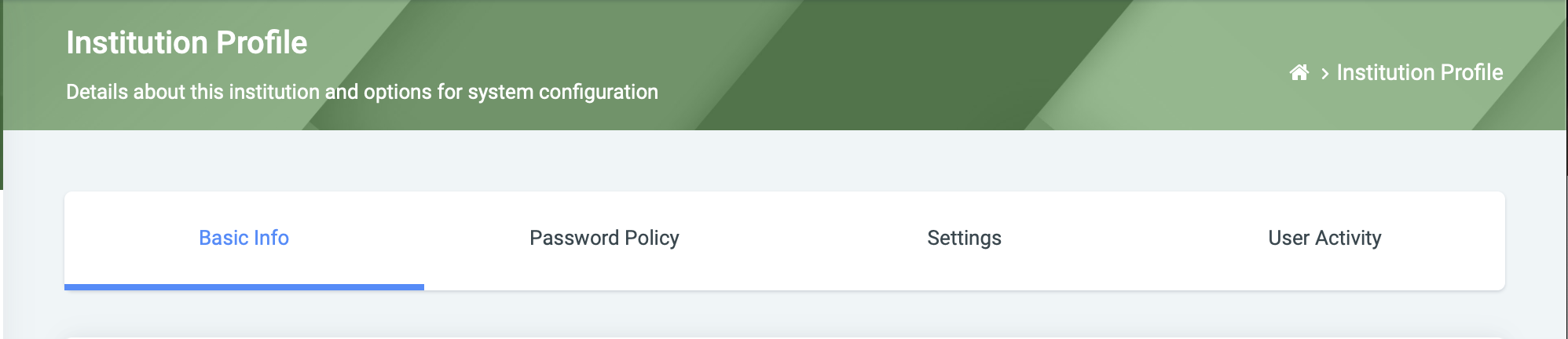
Task: Click the home icon in the breadcrumb
Action: pos(1299,73)
